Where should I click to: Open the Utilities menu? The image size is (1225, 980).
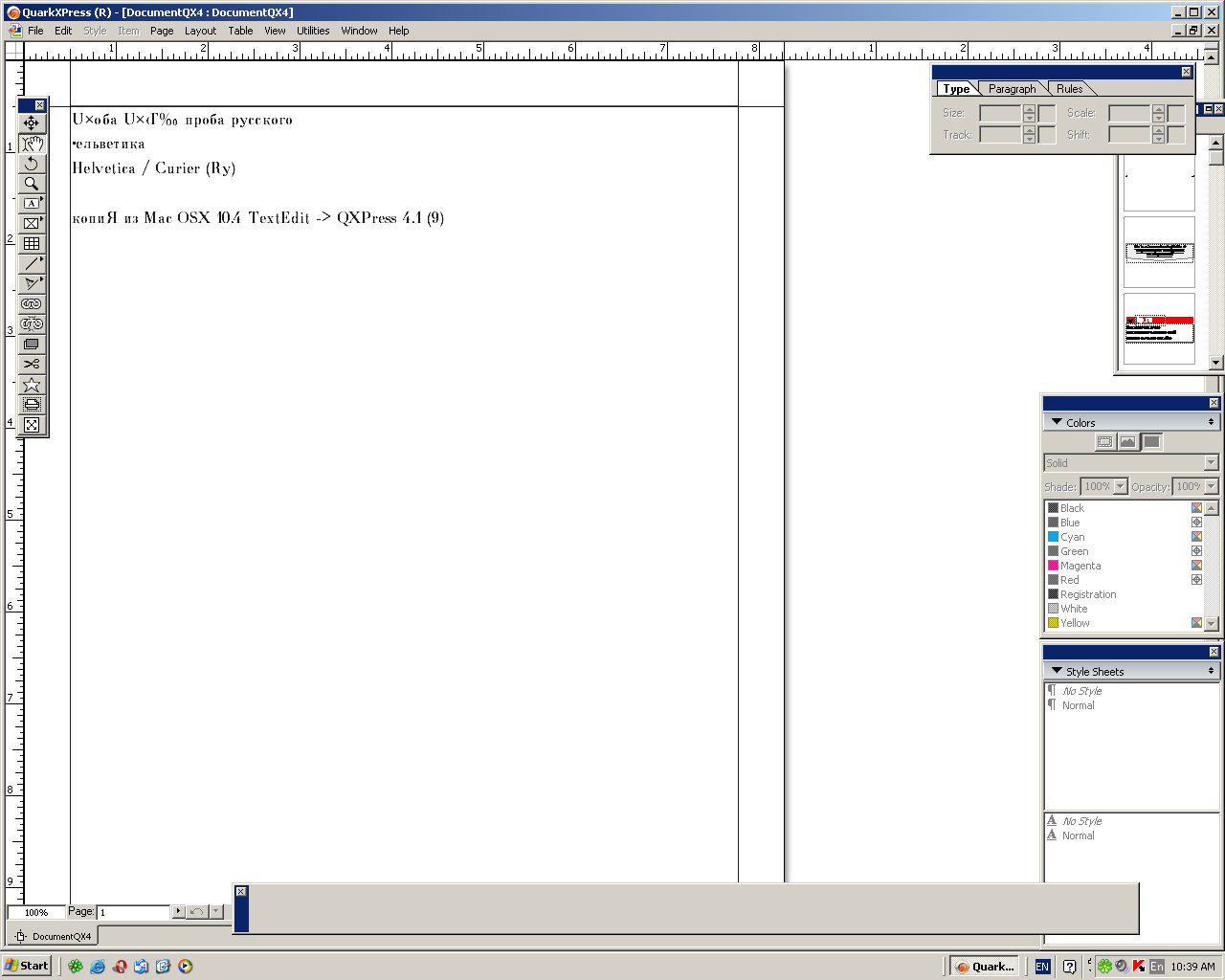click(313, 31)
